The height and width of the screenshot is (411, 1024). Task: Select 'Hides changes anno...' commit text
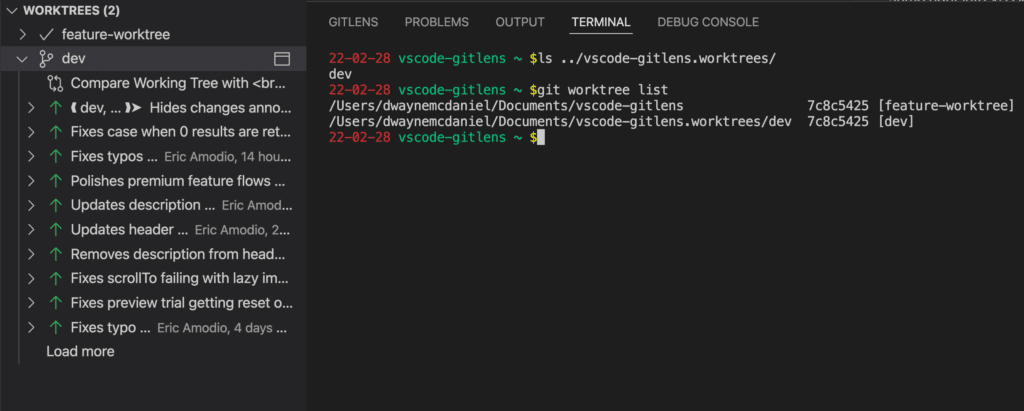(221, 108)
